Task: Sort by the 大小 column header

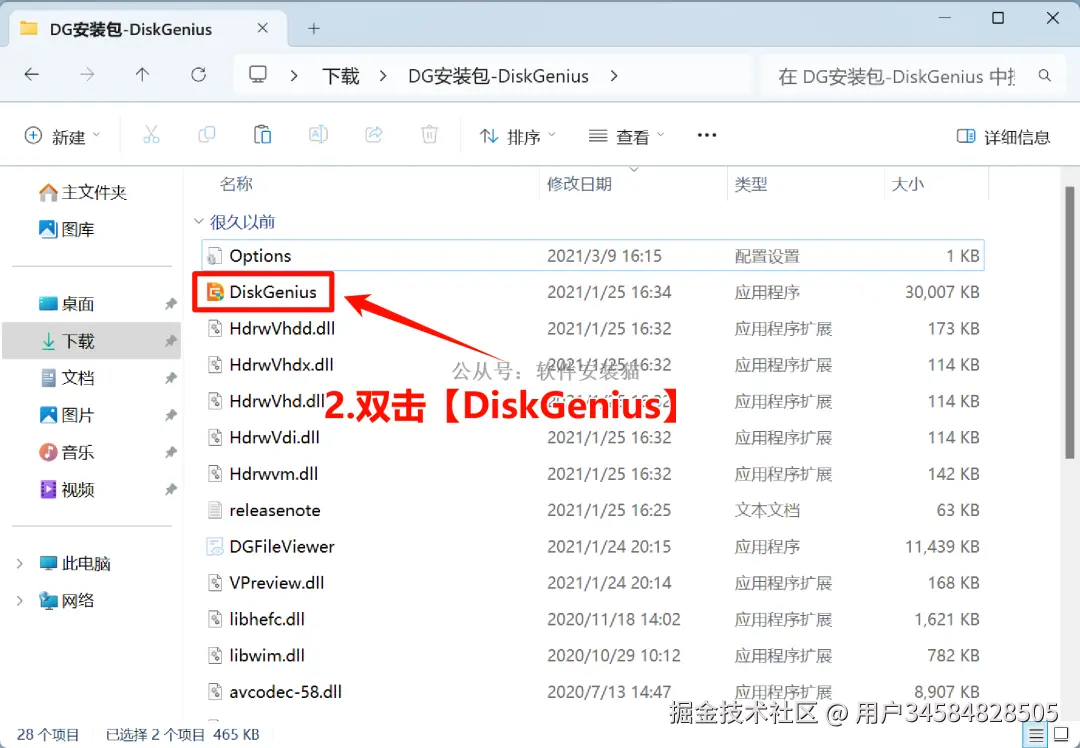Action: point(908,184)
